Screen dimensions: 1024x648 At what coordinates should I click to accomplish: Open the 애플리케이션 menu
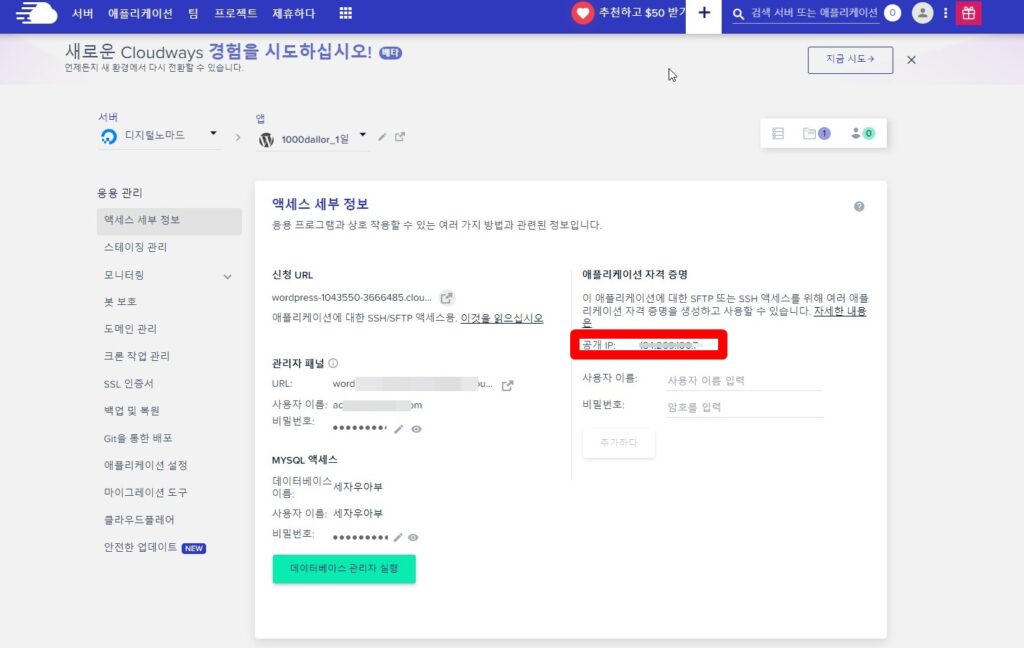[140, 13]
